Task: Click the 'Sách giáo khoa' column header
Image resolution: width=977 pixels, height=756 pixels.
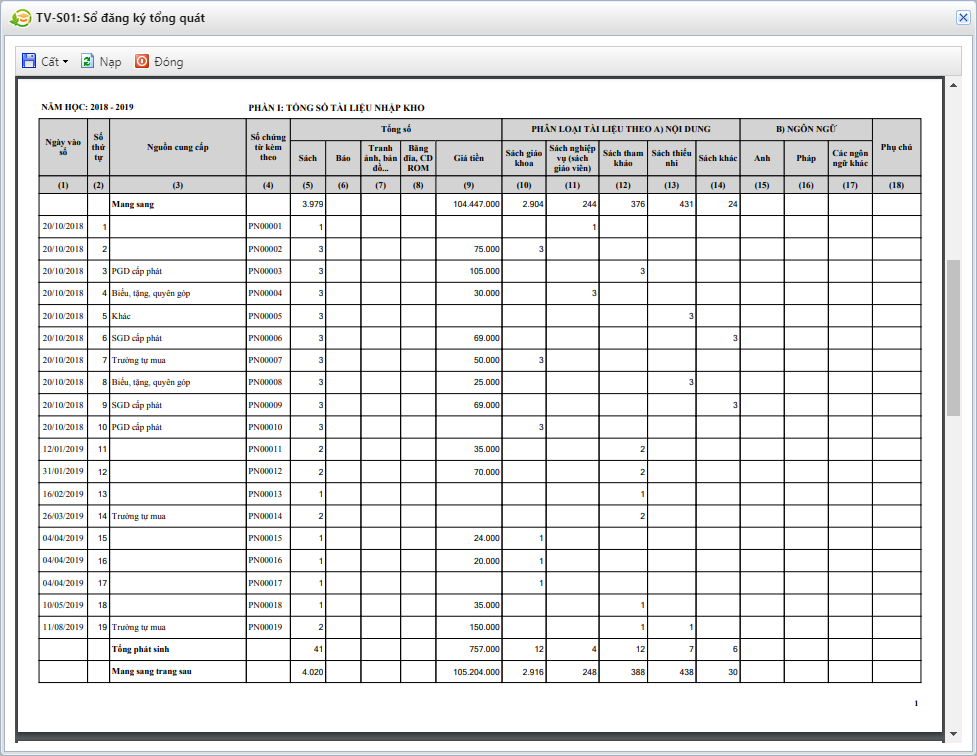Action: (523, 158)
